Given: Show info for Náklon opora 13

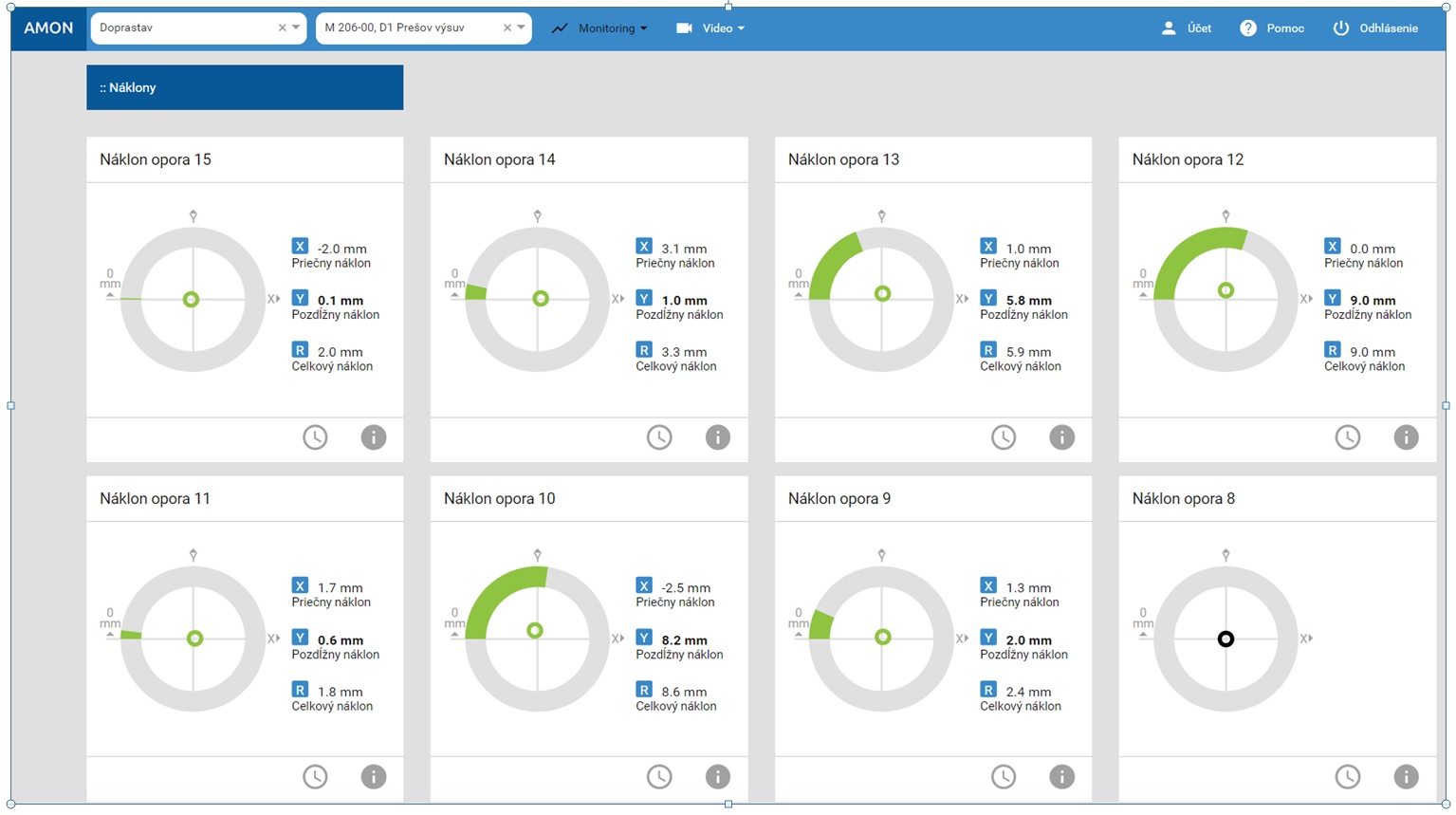Looking at the screenshot, I should 1062,437.
